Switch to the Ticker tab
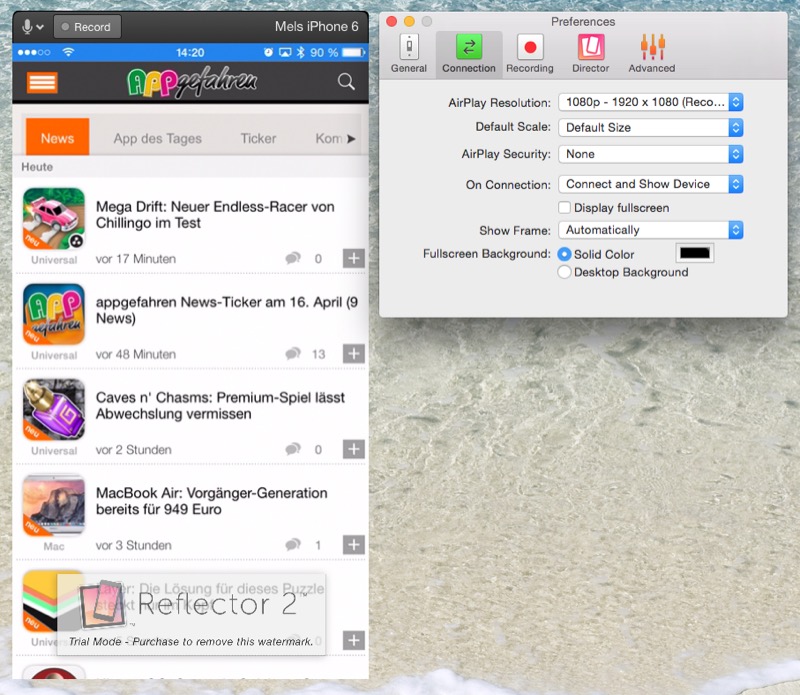Screen dimensions: 800x695 click(x=258, y=138)
